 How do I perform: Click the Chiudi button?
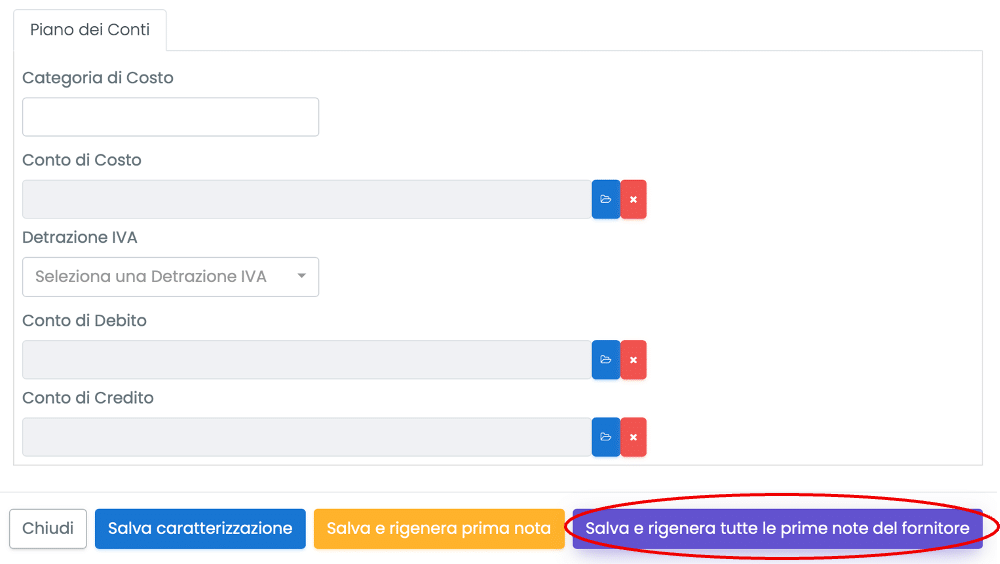48,528
